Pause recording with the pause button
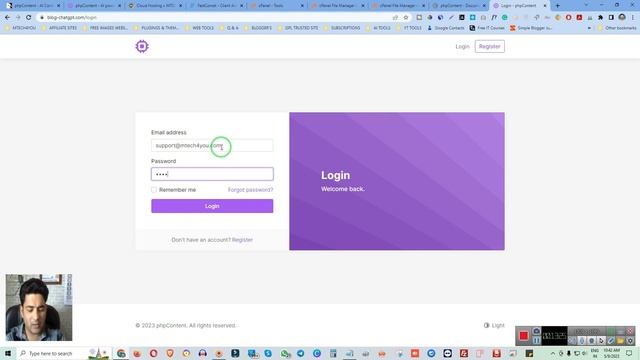 (536, 340)
